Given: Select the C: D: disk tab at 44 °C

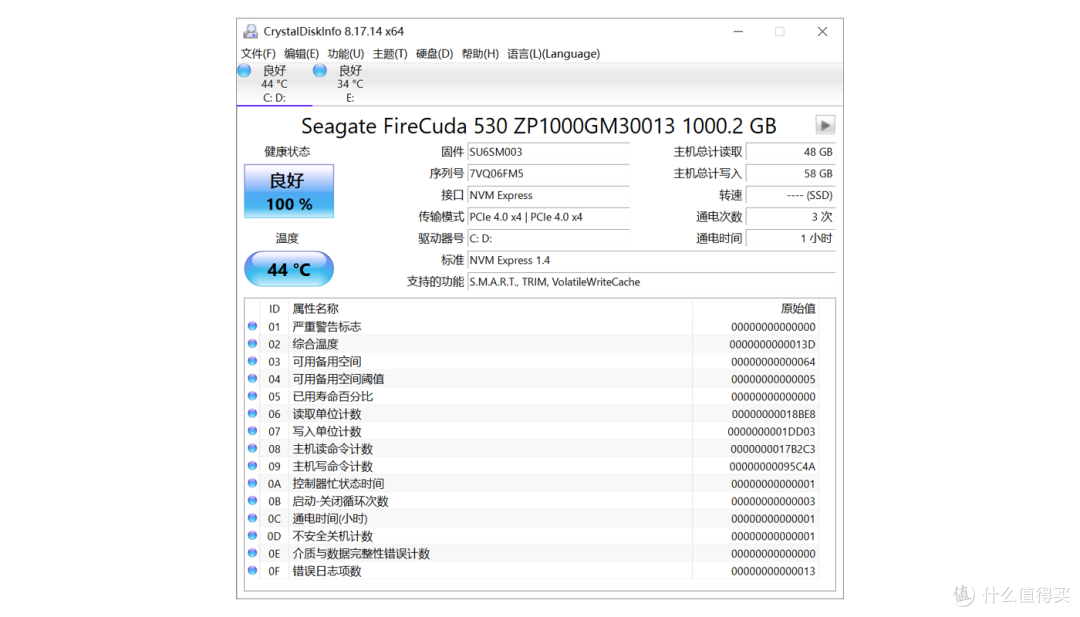Looking at the screenshot, I should click(274, 84).
